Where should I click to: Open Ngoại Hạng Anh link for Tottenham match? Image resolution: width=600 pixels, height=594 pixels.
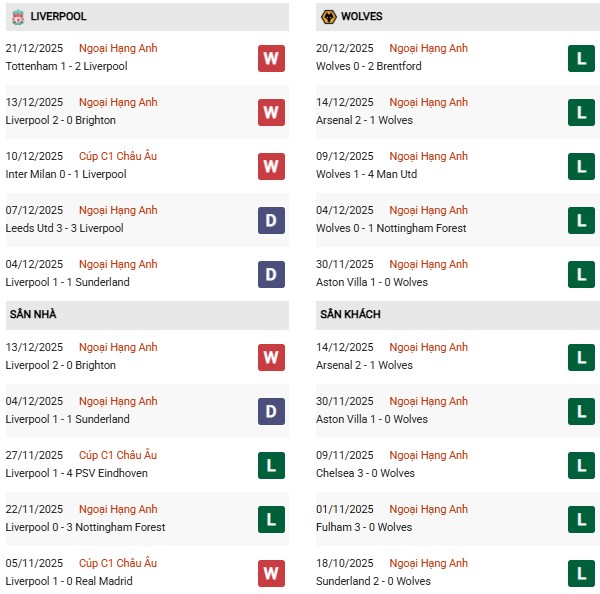[118, 48]
